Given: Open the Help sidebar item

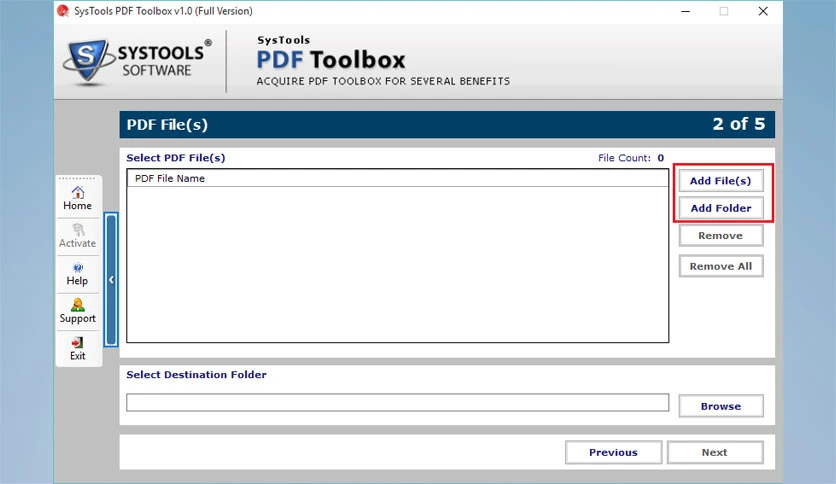Looking at the screenshot, I should click(78, 274).
